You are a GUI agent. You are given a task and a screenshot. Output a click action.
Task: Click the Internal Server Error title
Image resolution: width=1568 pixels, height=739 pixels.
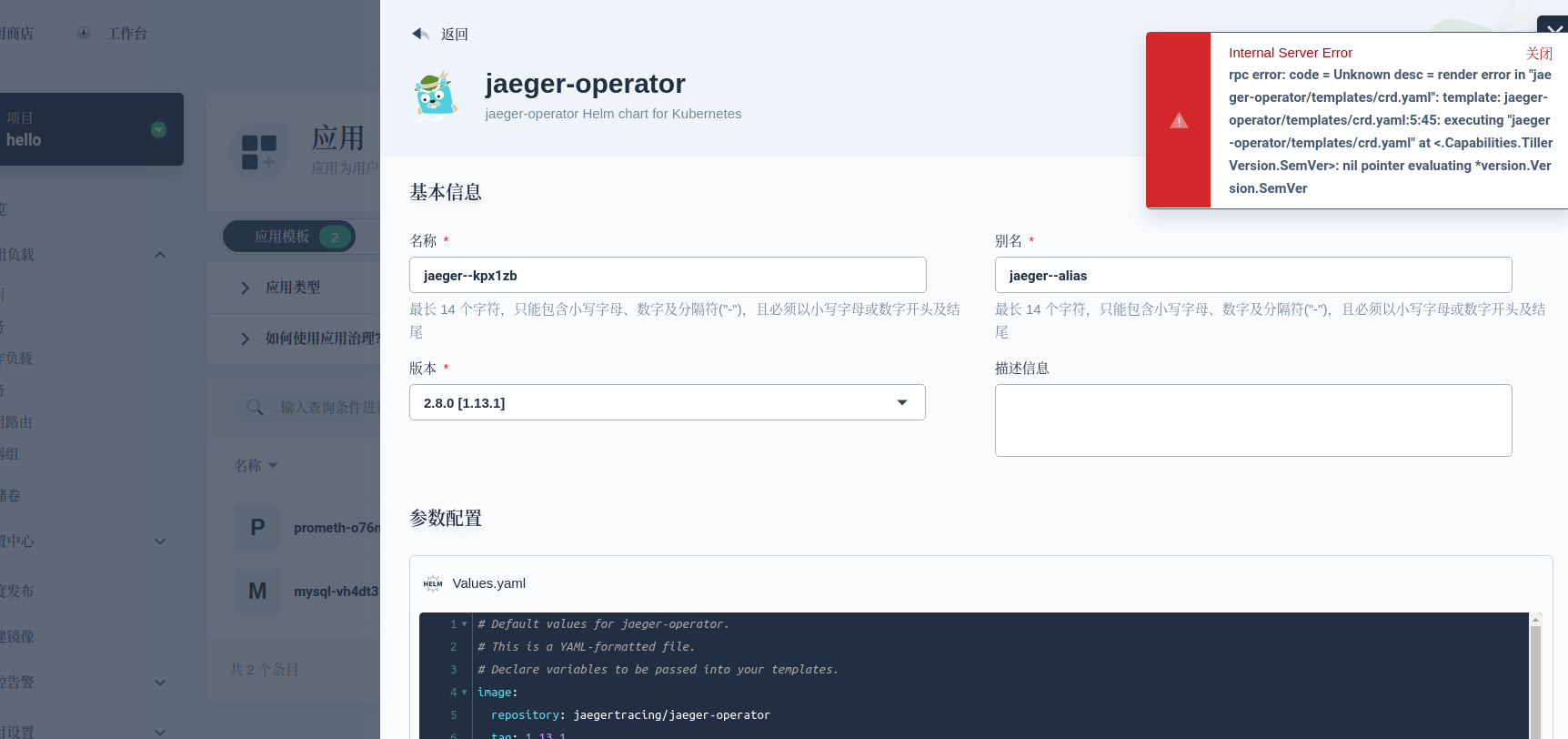[x=1291, y=53]
